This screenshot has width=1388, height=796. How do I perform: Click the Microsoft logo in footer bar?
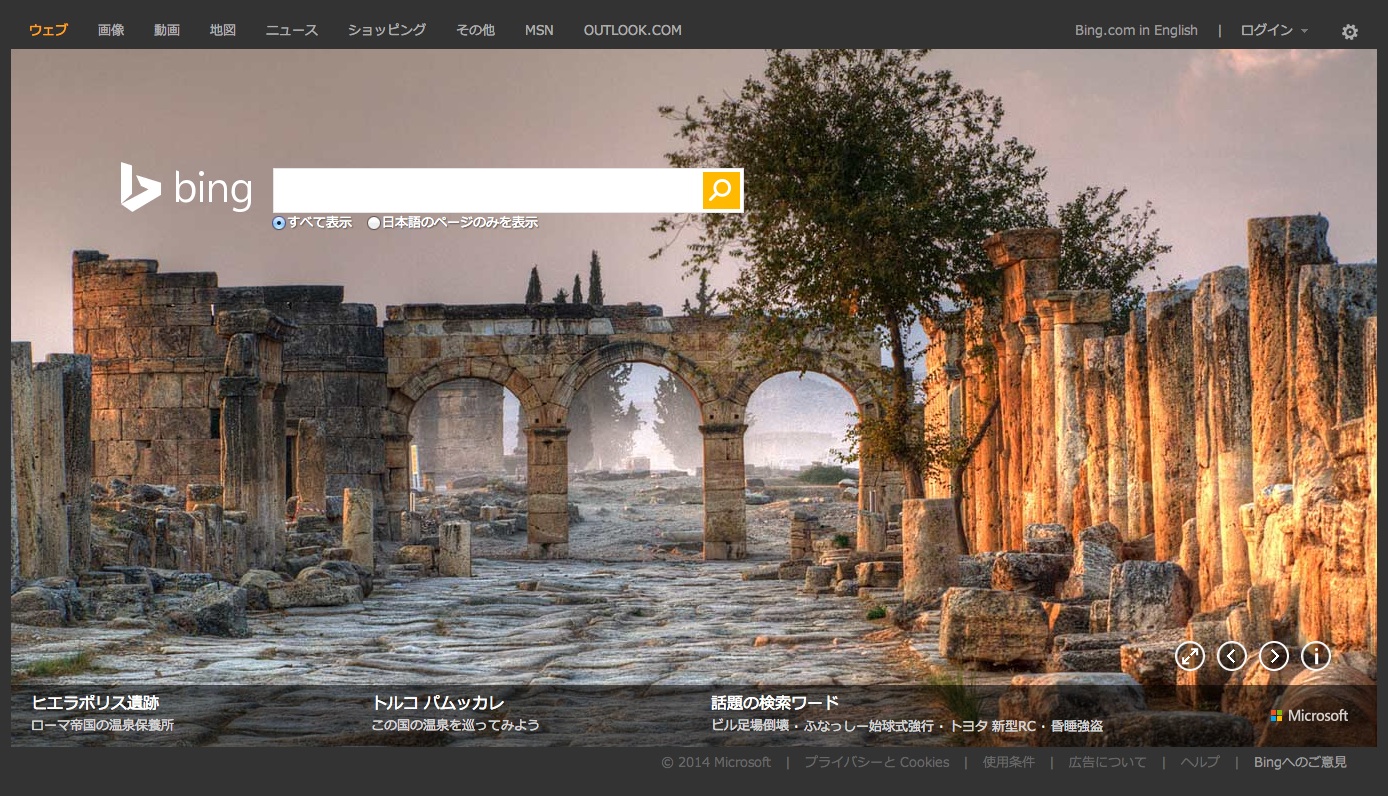pyautogui.click(x=1309, y=716)
